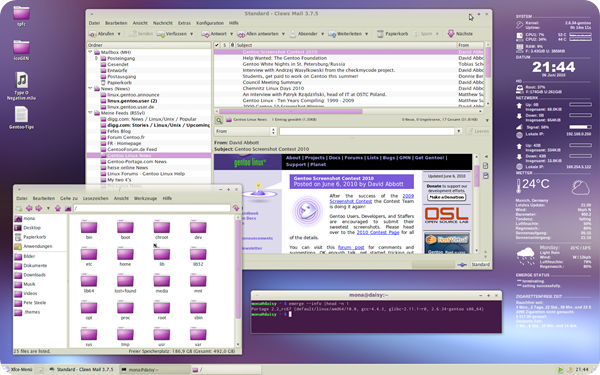The height and width of the screenshot is (375, 600).
Task: Go to Nächste unread message
Action: pyautogui.click(x=460, y=34)
